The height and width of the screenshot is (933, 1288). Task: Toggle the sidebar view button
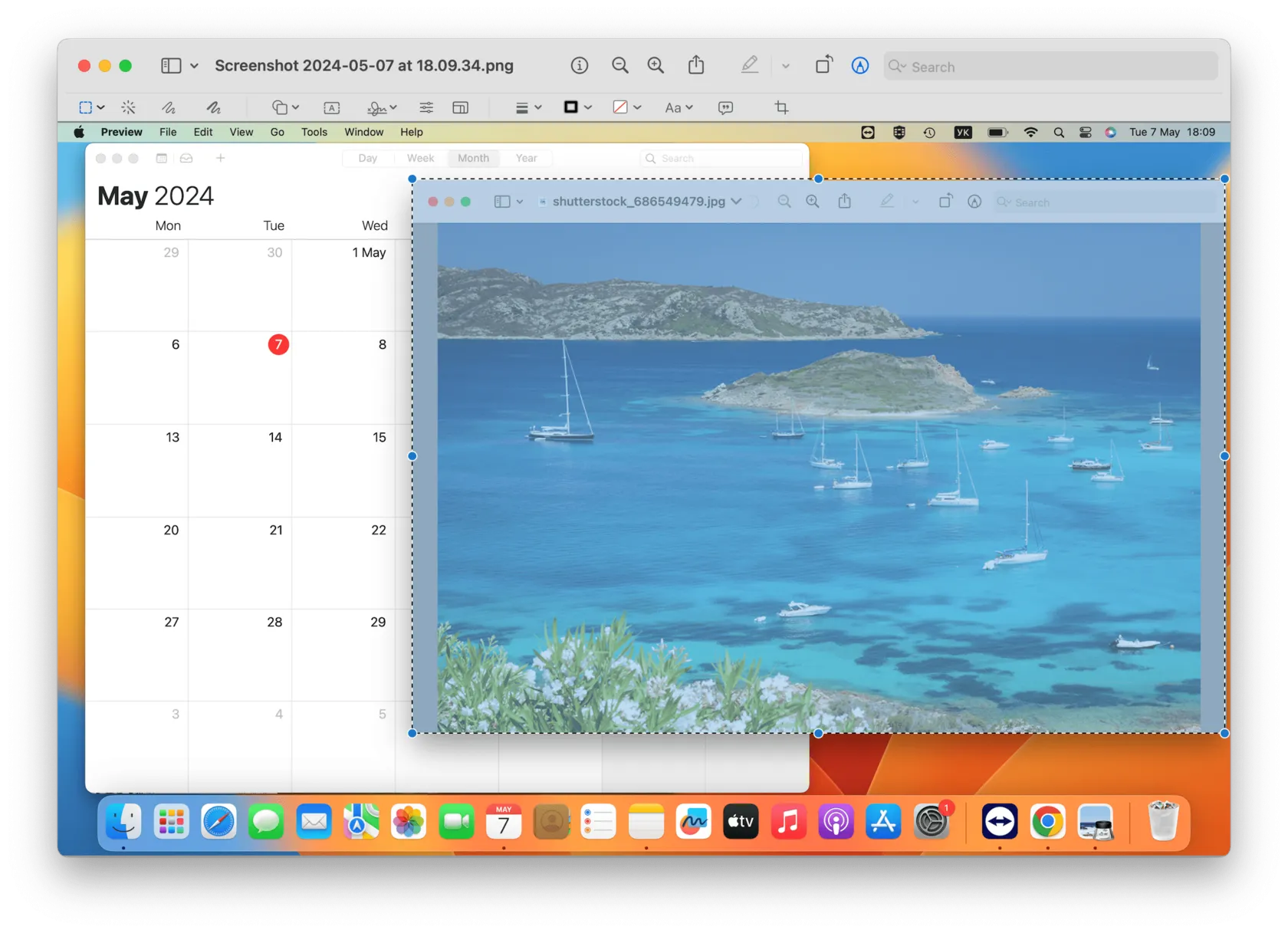pos(171,65)
